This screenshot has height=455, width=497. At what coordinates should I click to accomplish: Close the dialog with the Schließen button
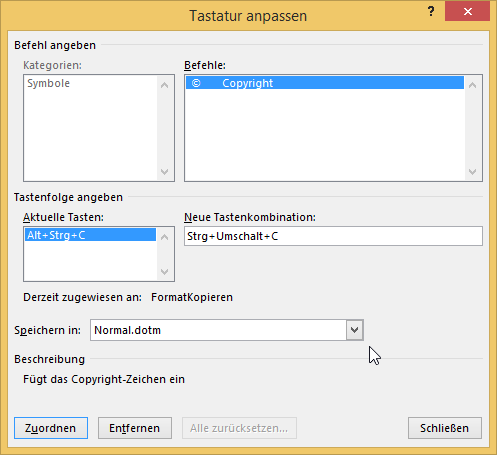click(445, 428)
